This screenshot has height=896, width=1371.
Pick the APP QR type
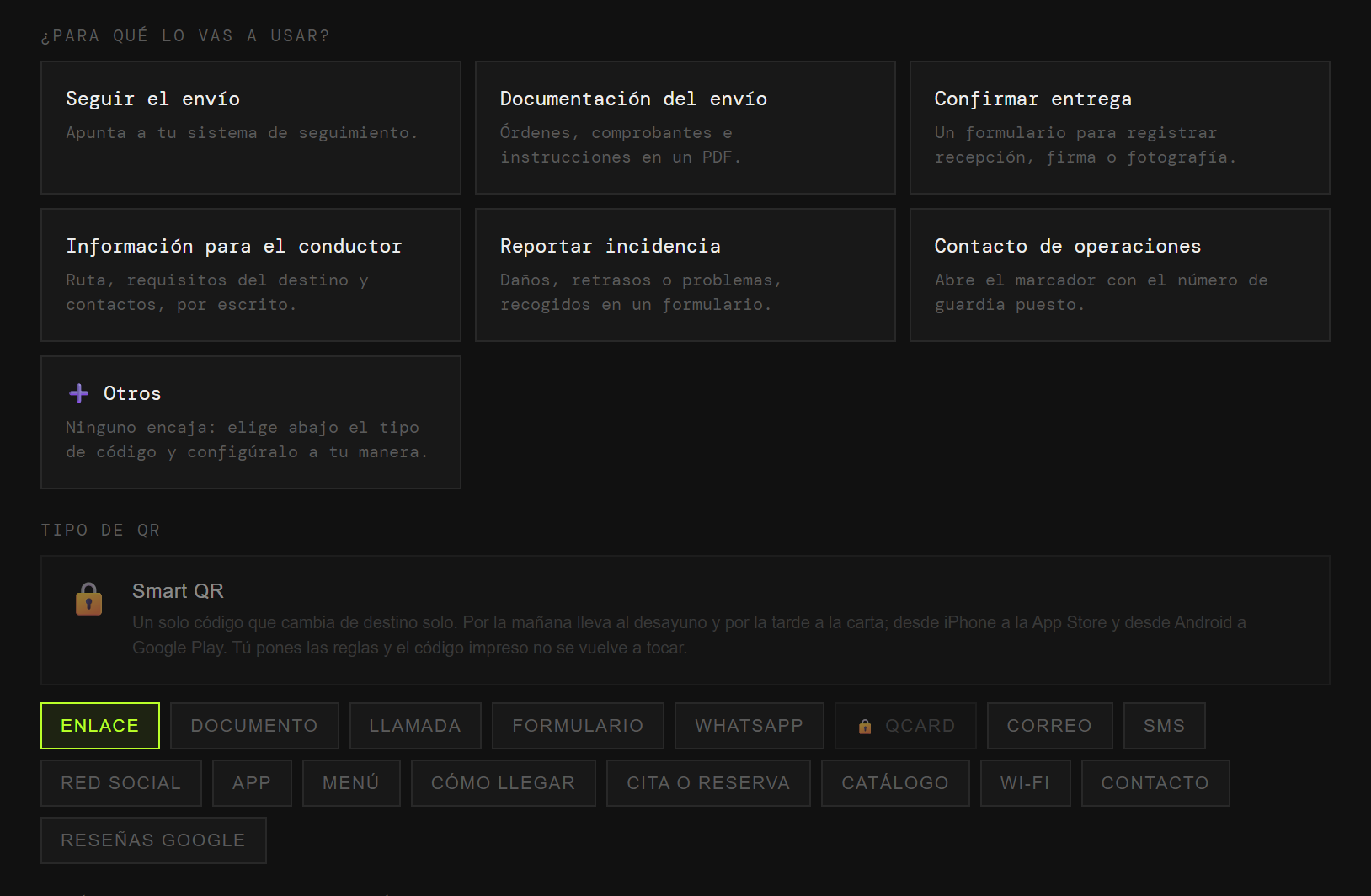click(252, 783)
